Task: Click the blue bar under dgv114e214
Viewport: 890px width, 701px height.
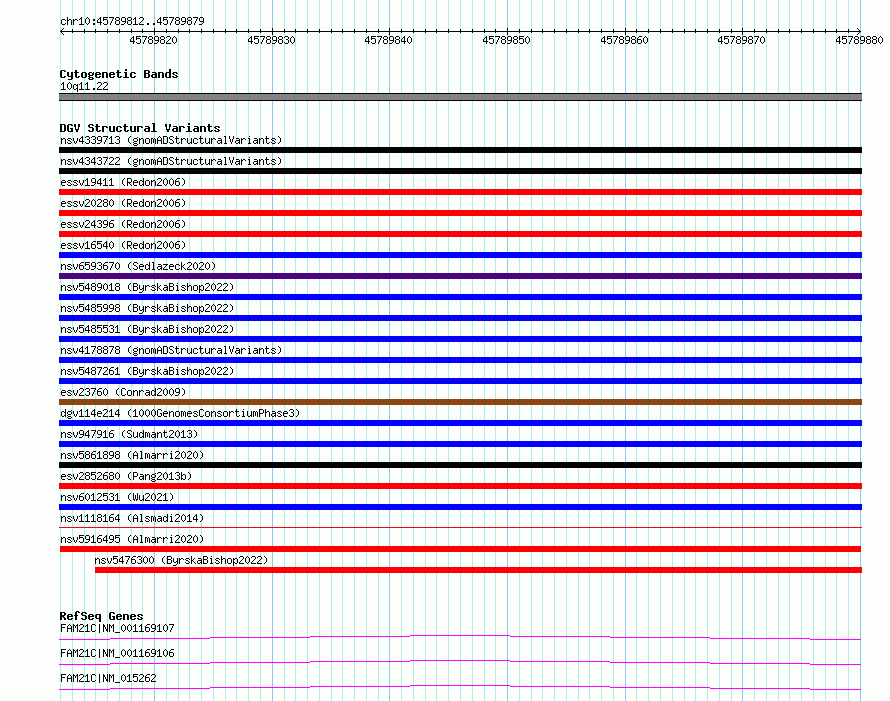Action: [x=460, y=423]
